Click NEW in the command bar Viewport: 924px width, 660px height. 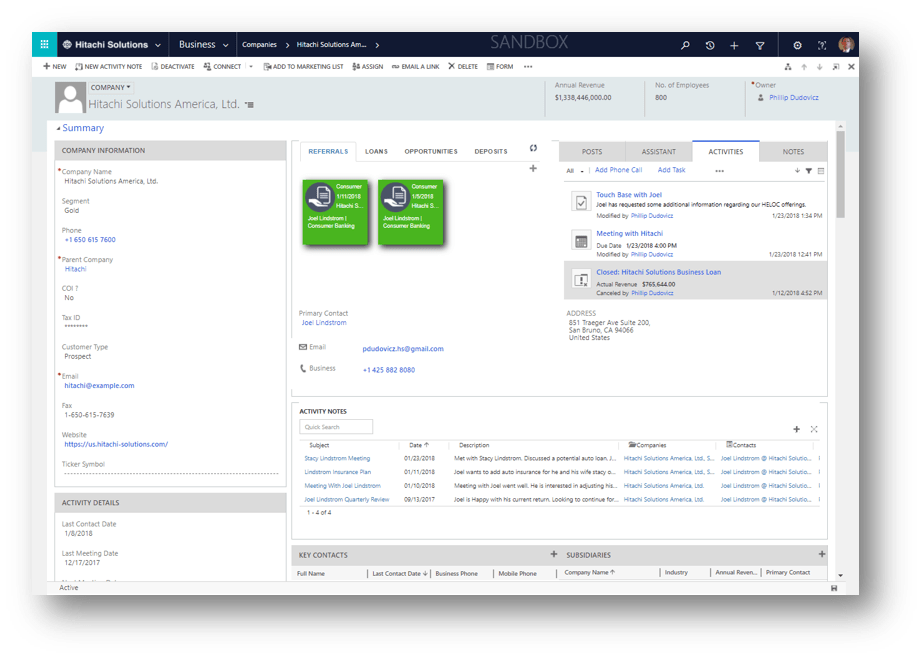(55, 67)
